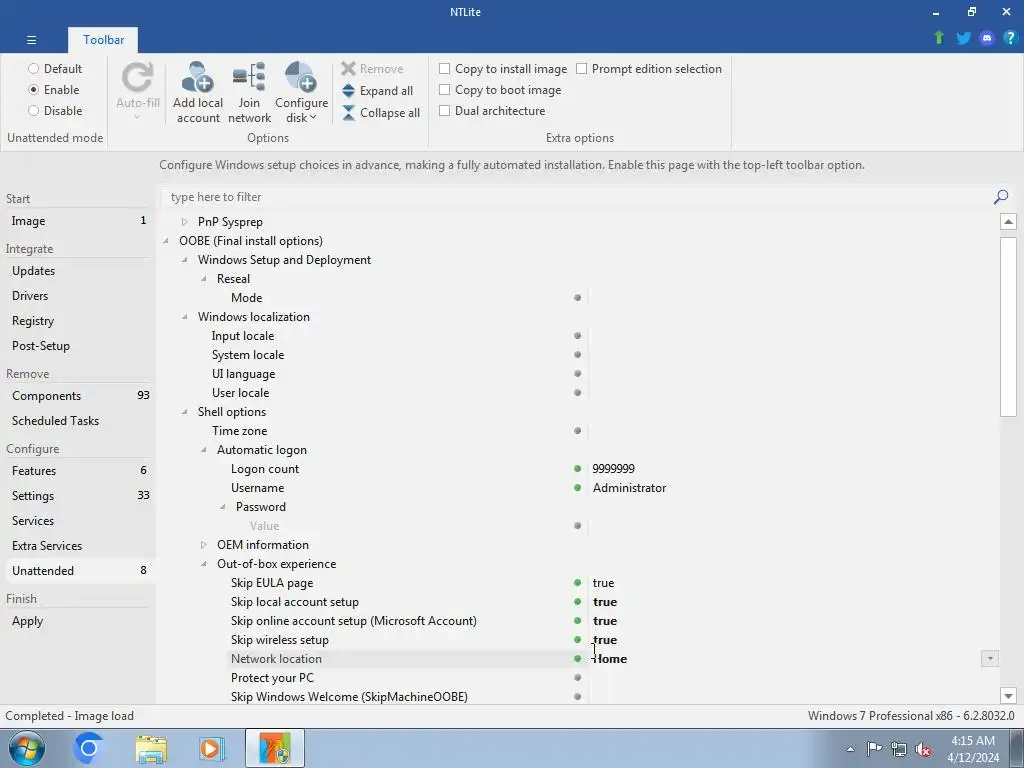
Task: Click the search magnifier icon
Action: 1000,197
